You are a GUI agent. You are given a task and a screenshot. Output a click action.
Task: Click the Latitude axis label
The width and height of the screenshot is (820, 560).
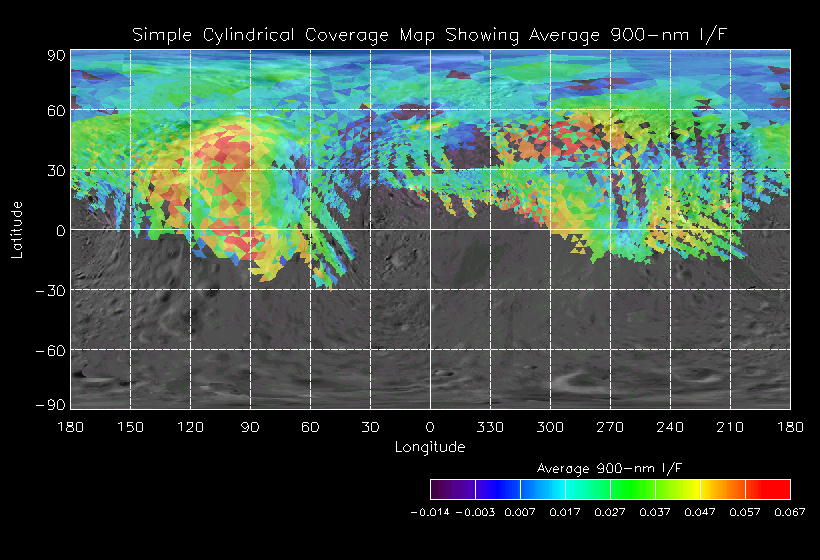17,230
